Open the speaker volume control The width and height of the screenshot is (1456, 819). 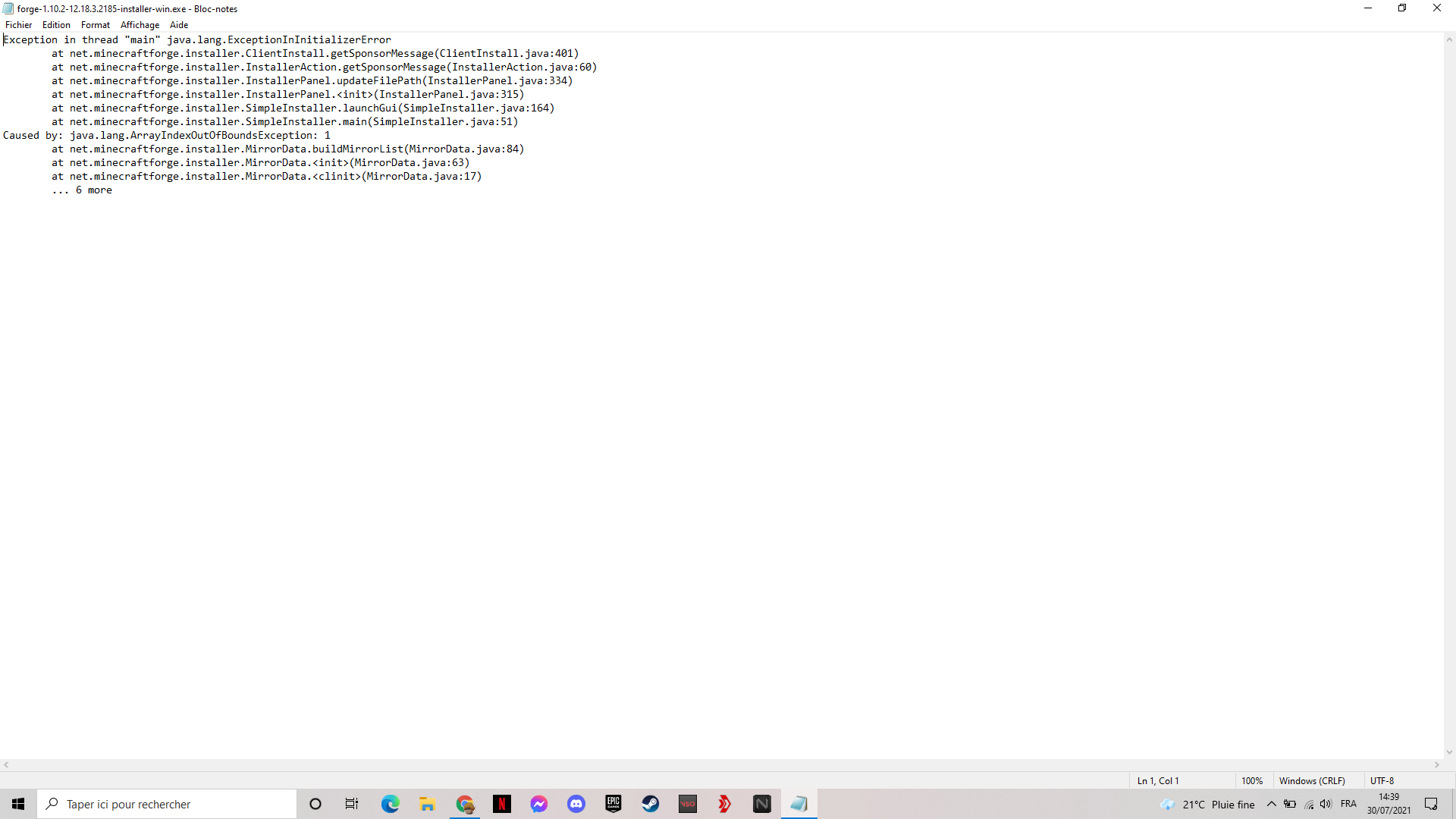(1326, 804)
